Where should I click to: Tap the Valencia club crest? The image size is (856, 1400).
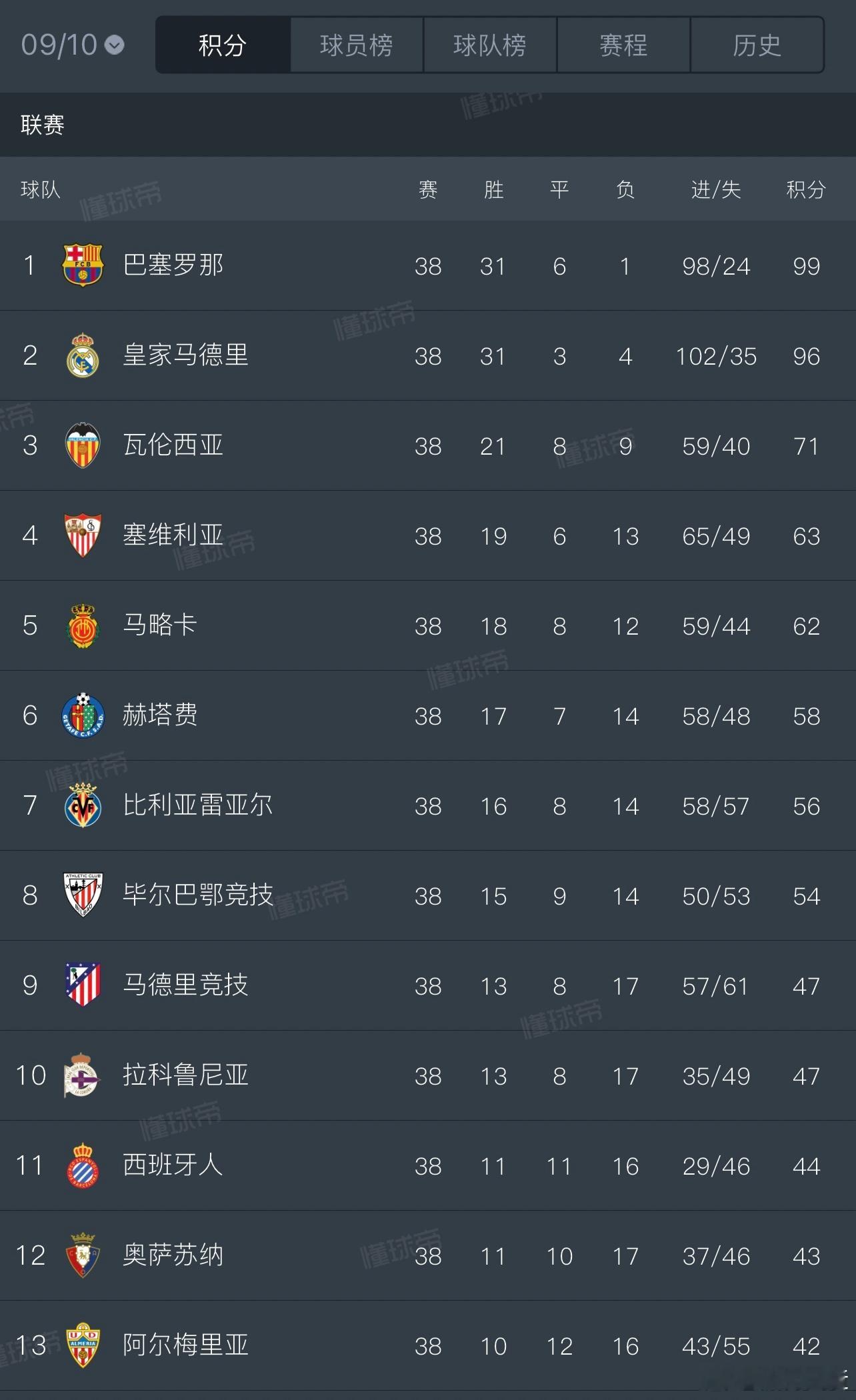83,445
